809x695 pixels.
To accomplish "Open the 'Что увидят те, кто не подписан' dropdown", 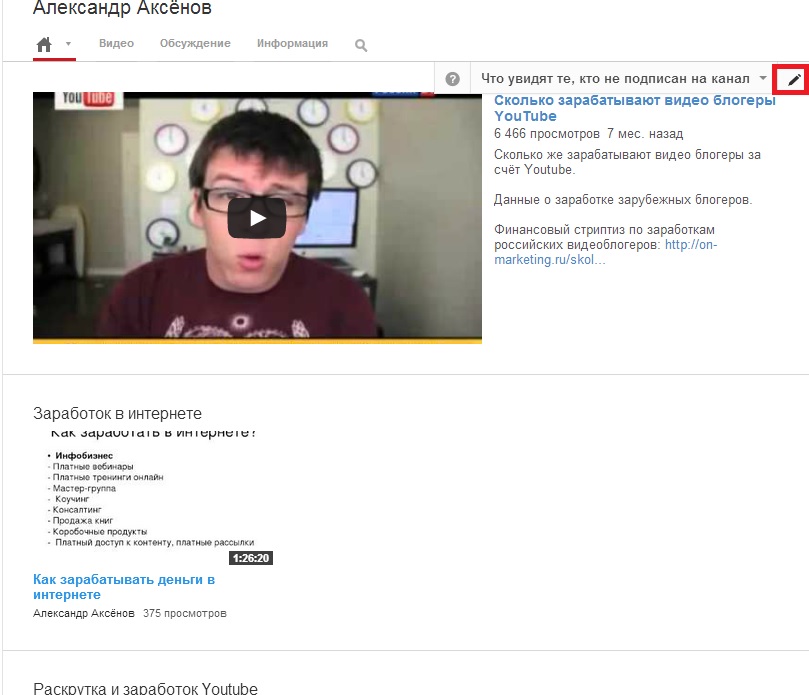I will pyautogui.click(x=622, y=78).
